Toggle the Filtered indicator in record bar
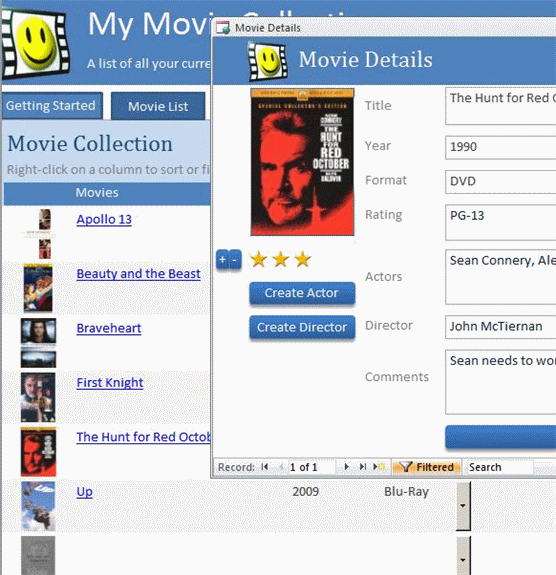Viewport: 556px width, 575px height. (x=427, y=467)
